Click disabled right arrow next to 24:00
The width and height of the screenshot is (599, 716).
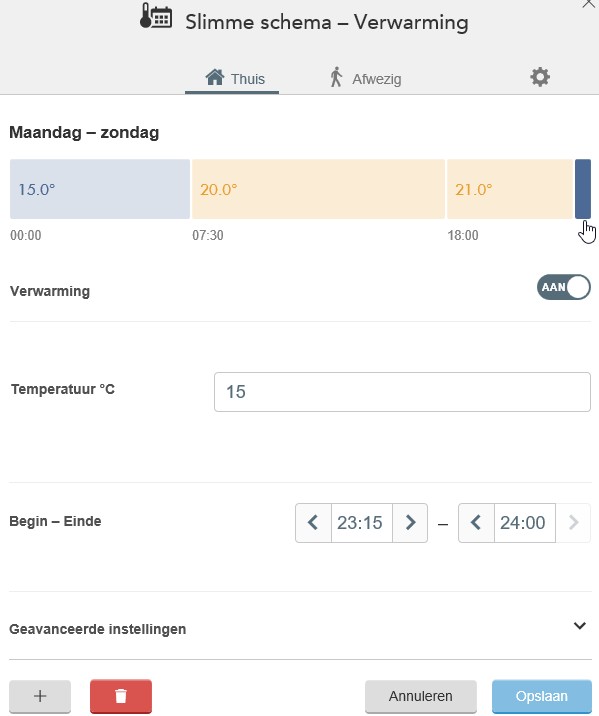pyautogui.click(x=573, y=522)
